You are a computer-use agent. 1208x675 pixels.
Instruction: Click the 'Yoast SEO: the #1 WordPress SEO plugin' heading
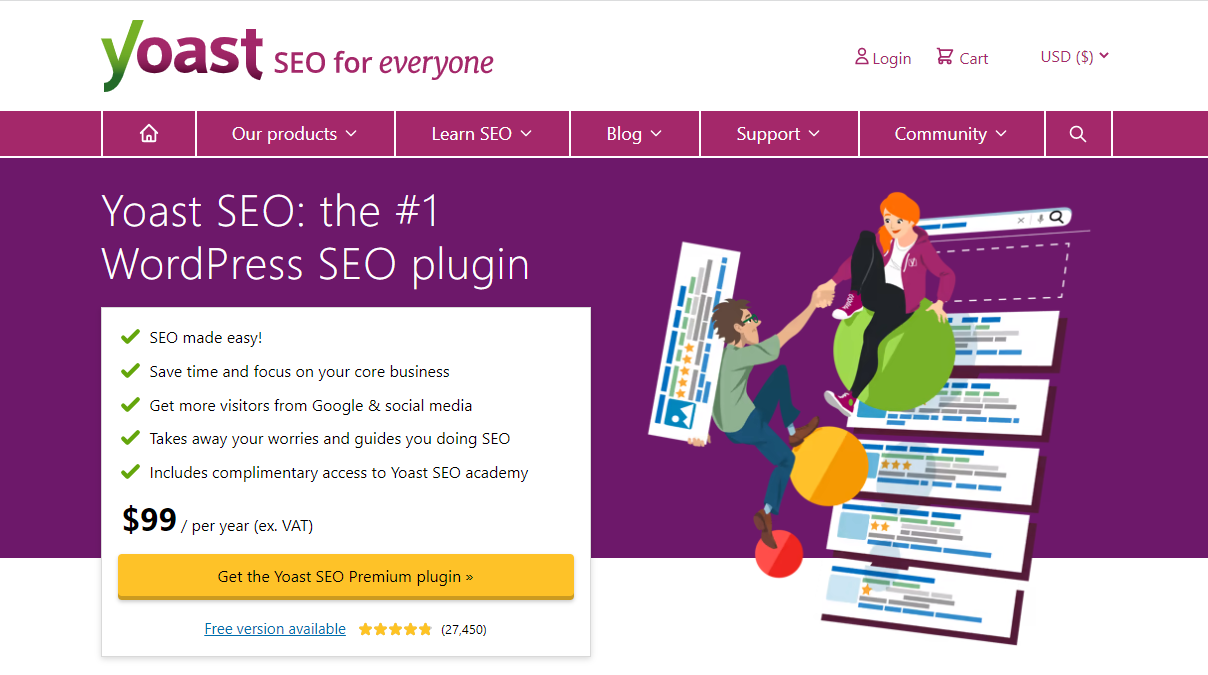click(316, 238)
